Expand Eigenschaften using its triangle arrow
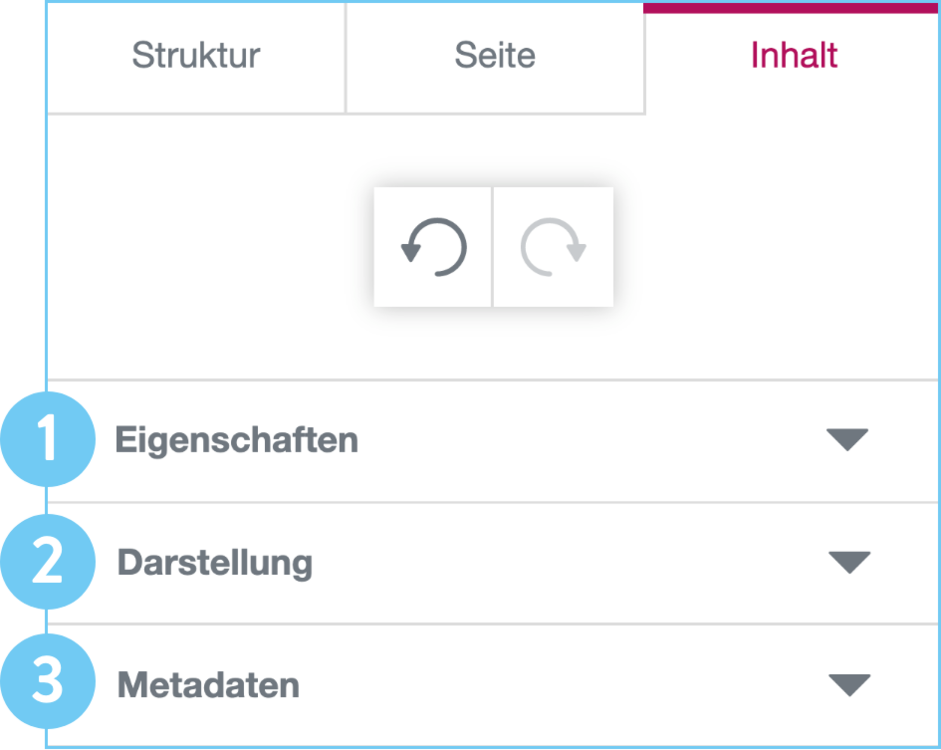 (x=847, y=440)
